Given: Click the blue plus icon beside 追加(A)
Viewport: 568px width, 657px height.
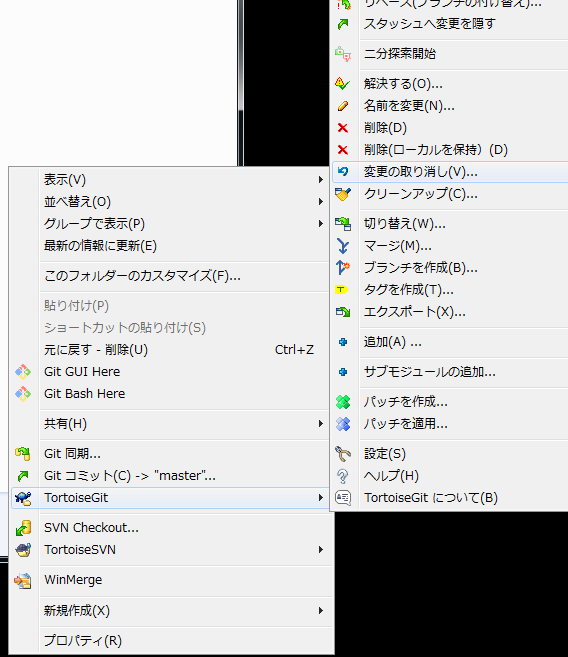Looking at the screenshot, I should 343,342.
